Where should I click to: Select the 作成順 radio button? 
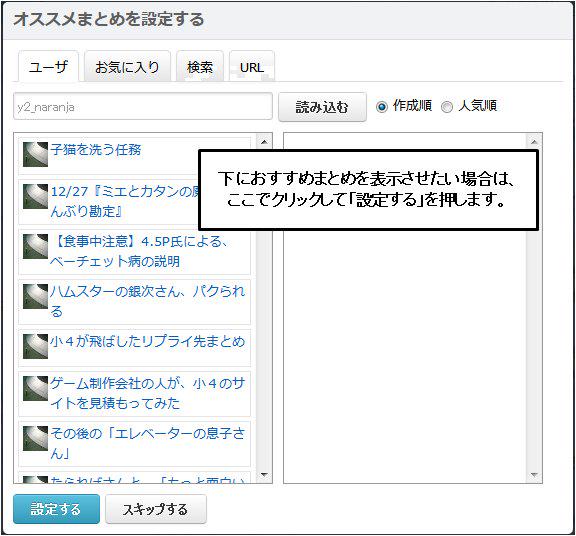[382, 107]
